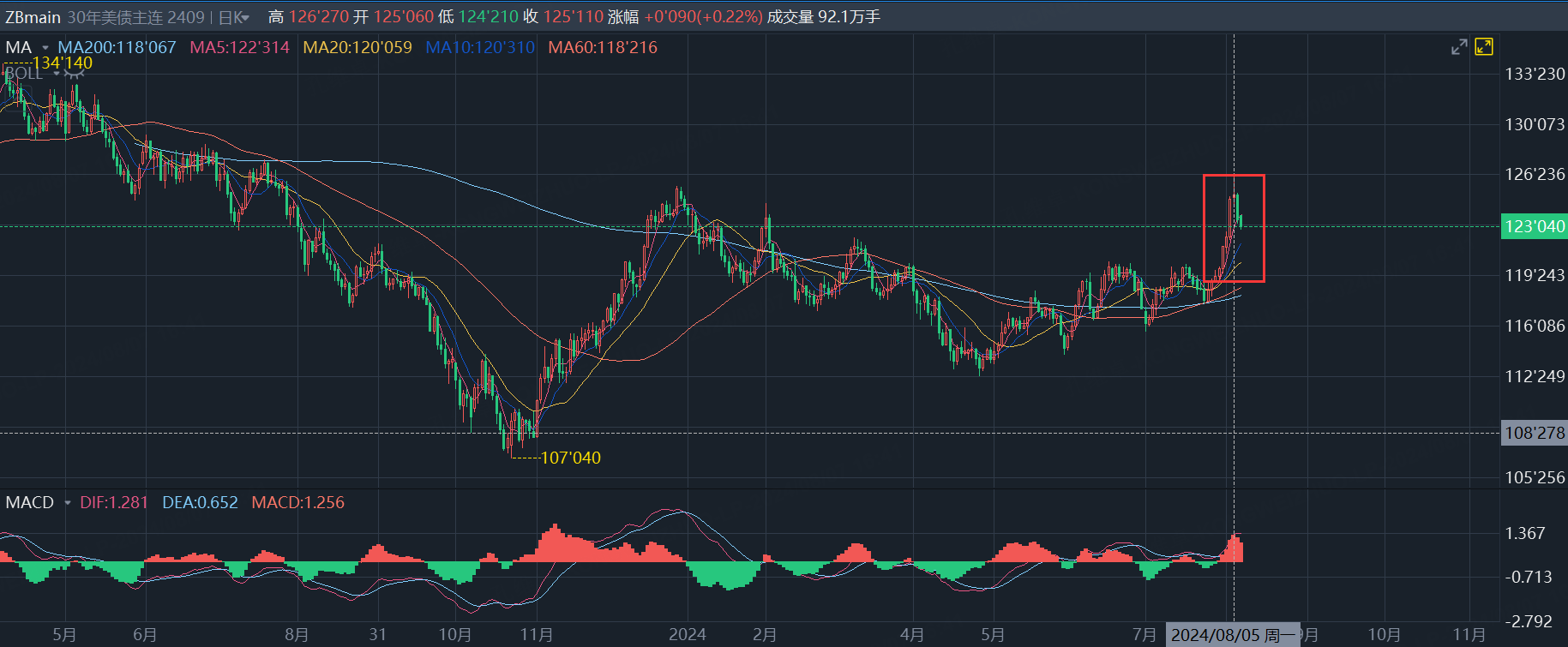Click the 收 125'110 close price value
Viewport: 1568px width, 647px height.
coord(563,17)
